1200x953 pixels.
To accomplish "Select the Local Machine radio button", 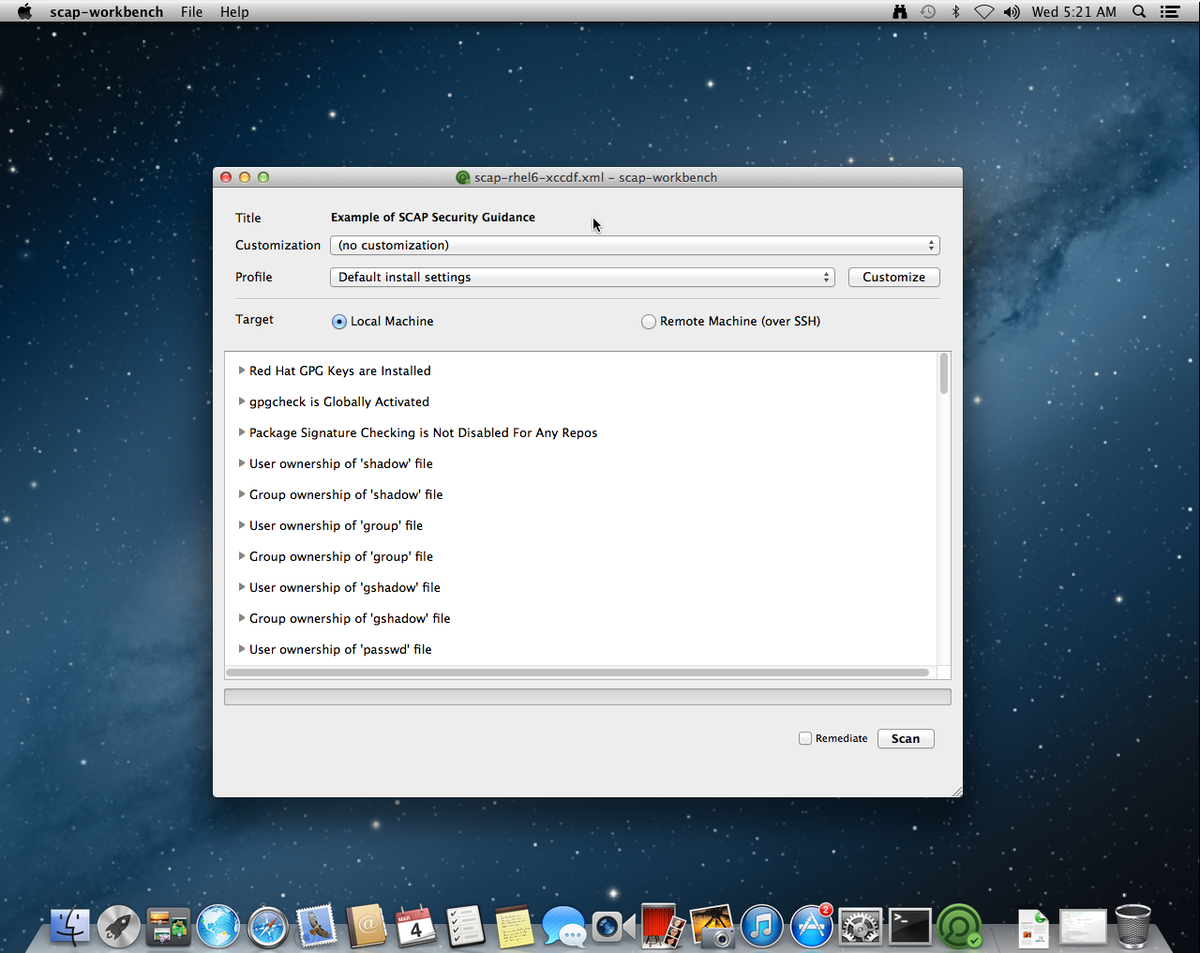I will [338, 321].
